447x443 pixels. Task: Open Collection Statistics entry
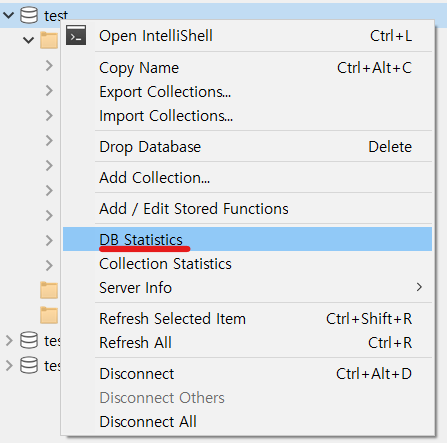(x=247, y=264)
